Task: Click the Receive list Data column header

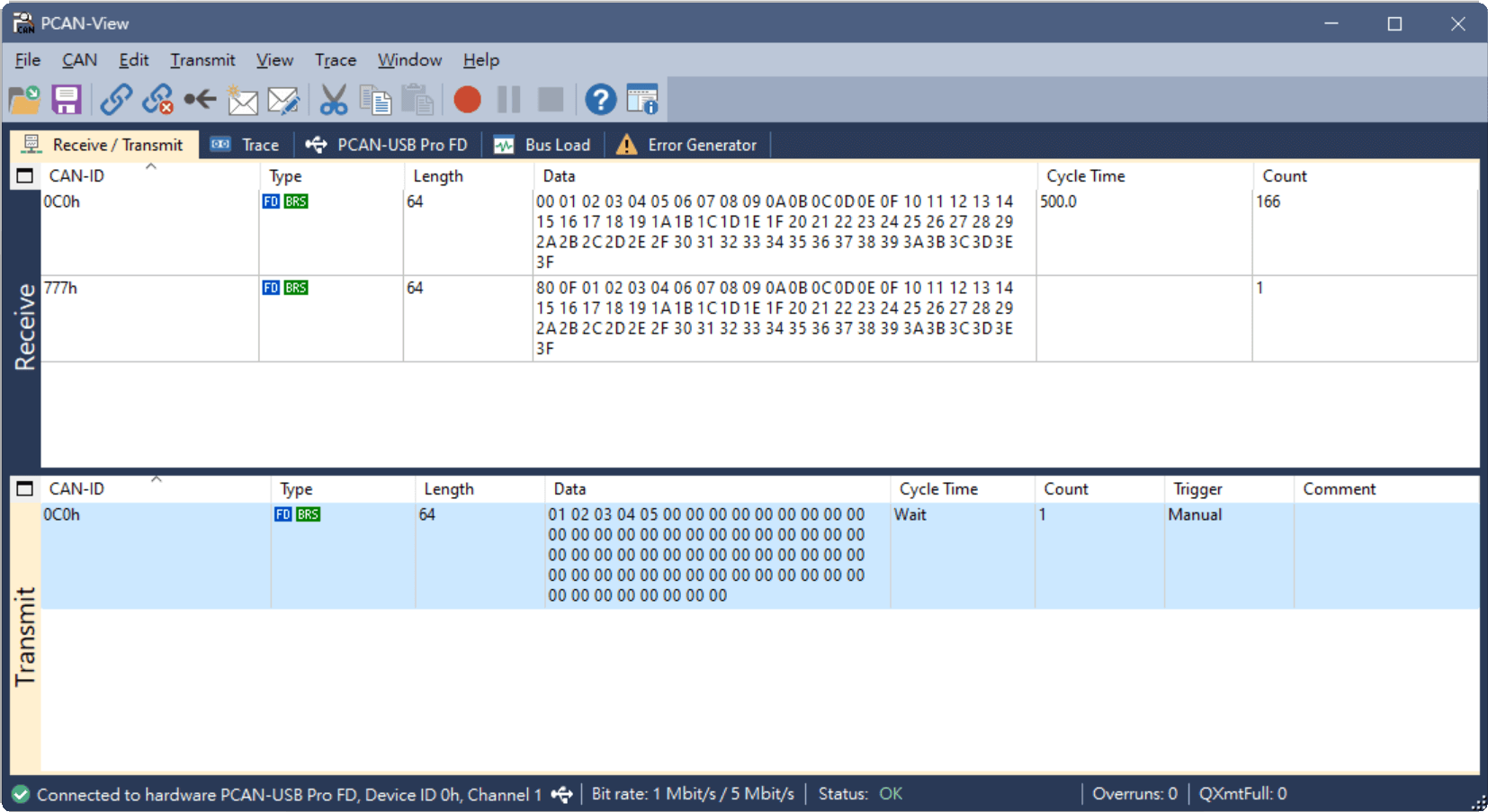Action: pyautogui.click(x=784, y=175)
